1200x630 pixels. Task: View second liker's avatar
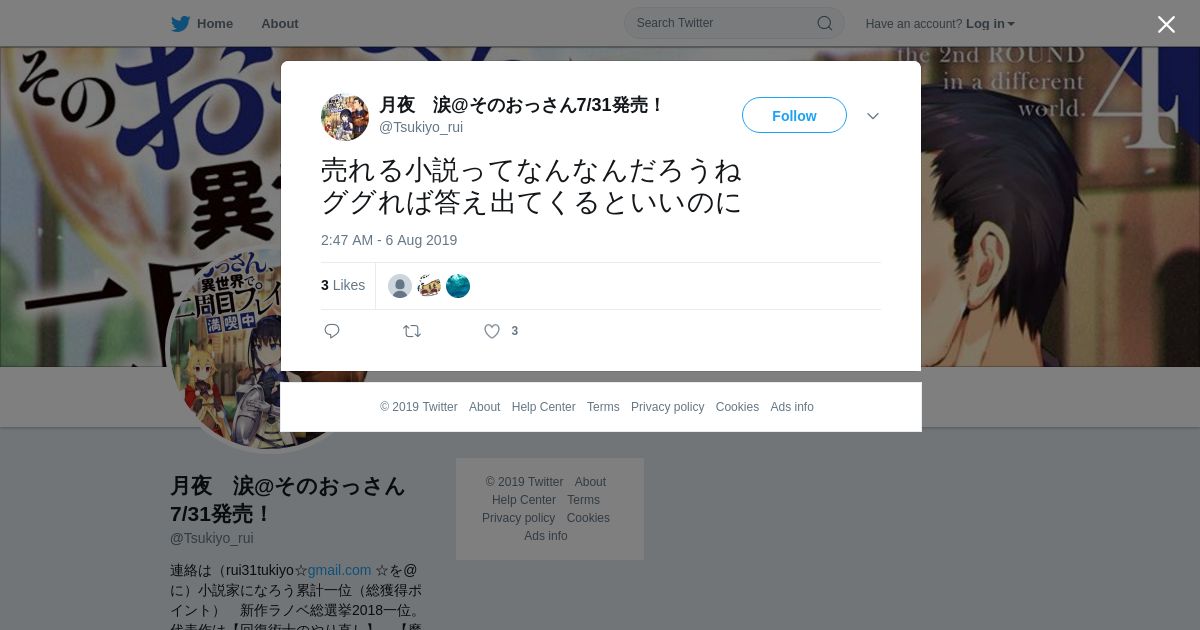pos(429,286)
